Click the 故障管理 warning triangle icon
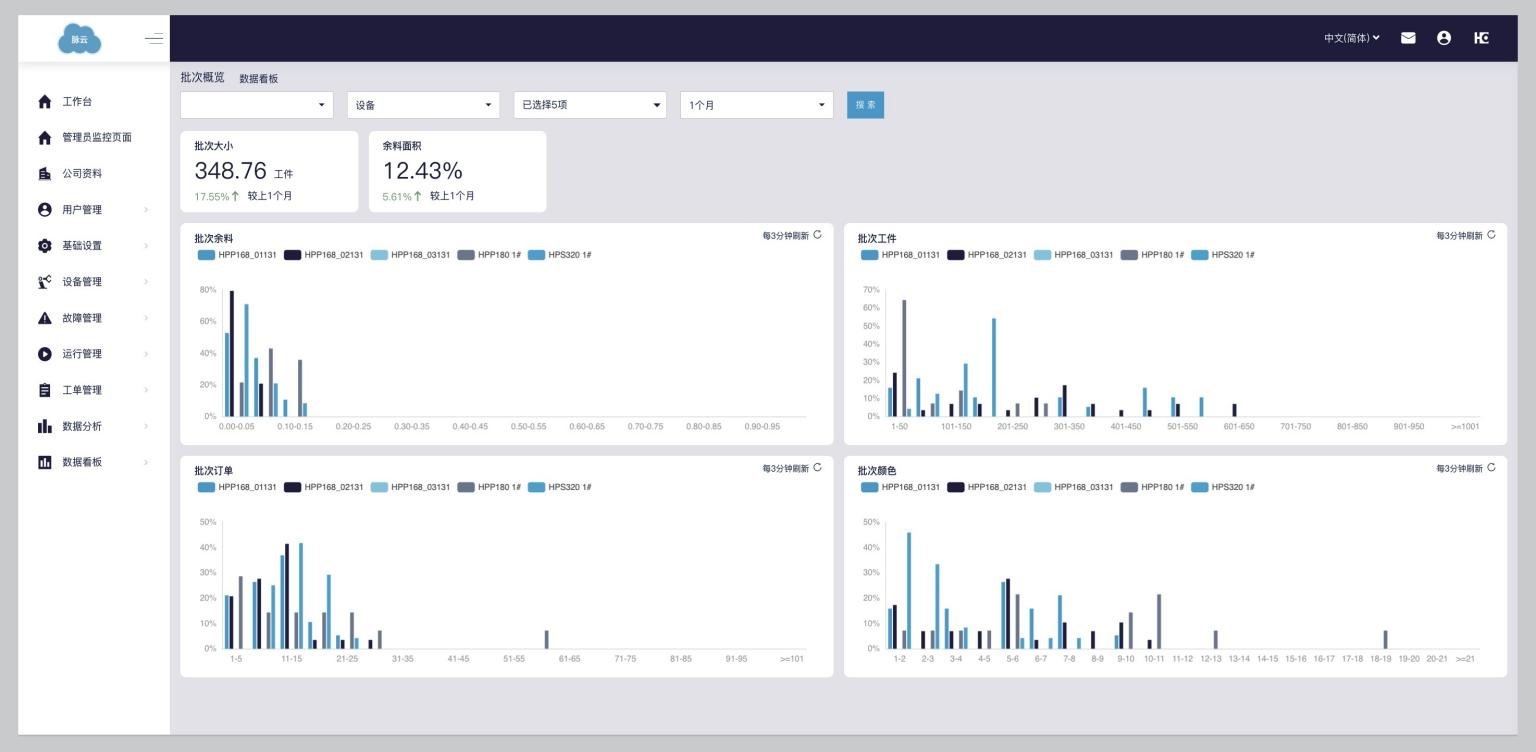This screenshot has width=1536, height=752. point(44,318)
